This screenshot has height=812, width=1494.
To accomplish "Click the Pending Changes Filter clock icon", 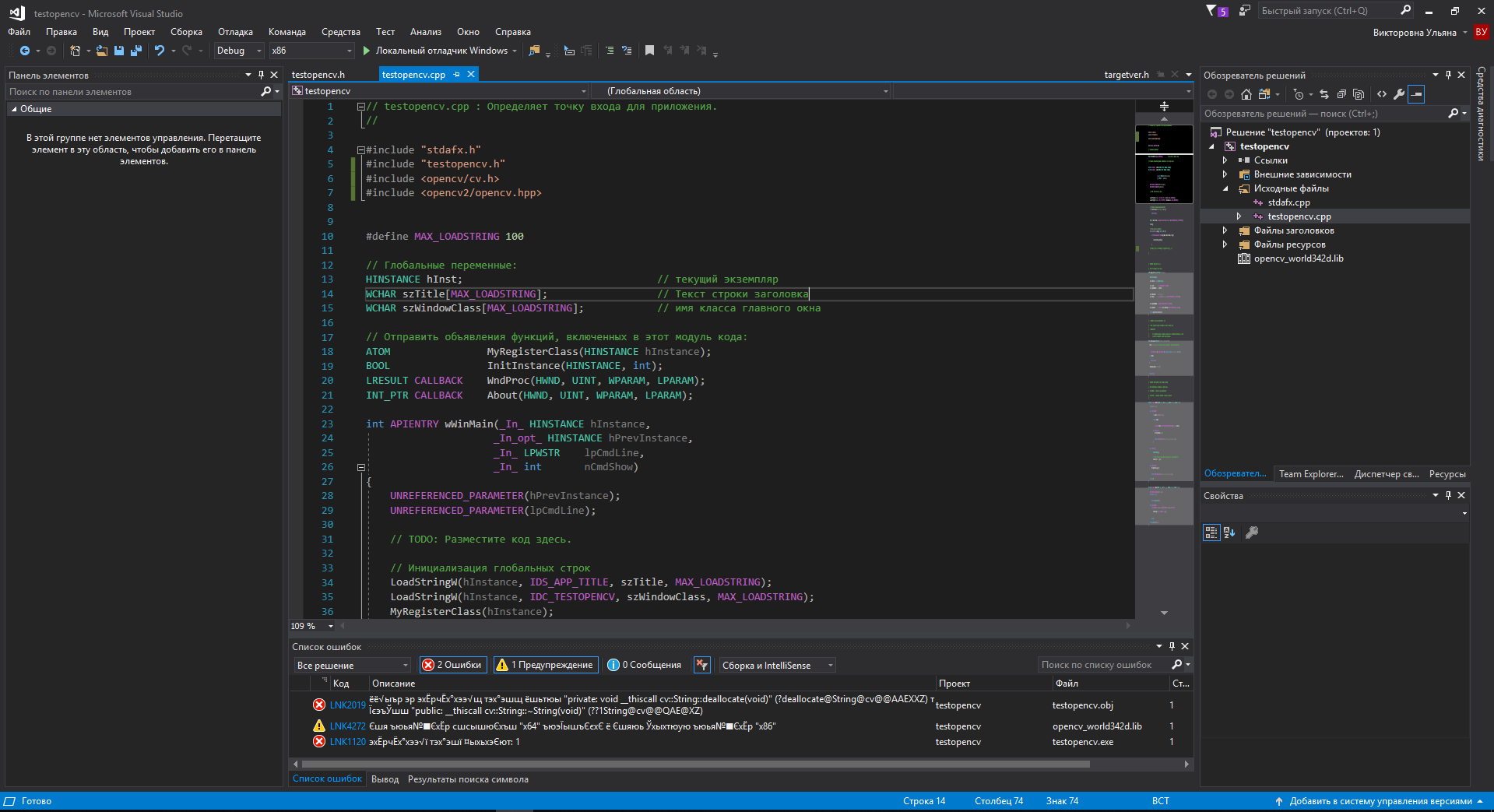I will (1298, 94).
